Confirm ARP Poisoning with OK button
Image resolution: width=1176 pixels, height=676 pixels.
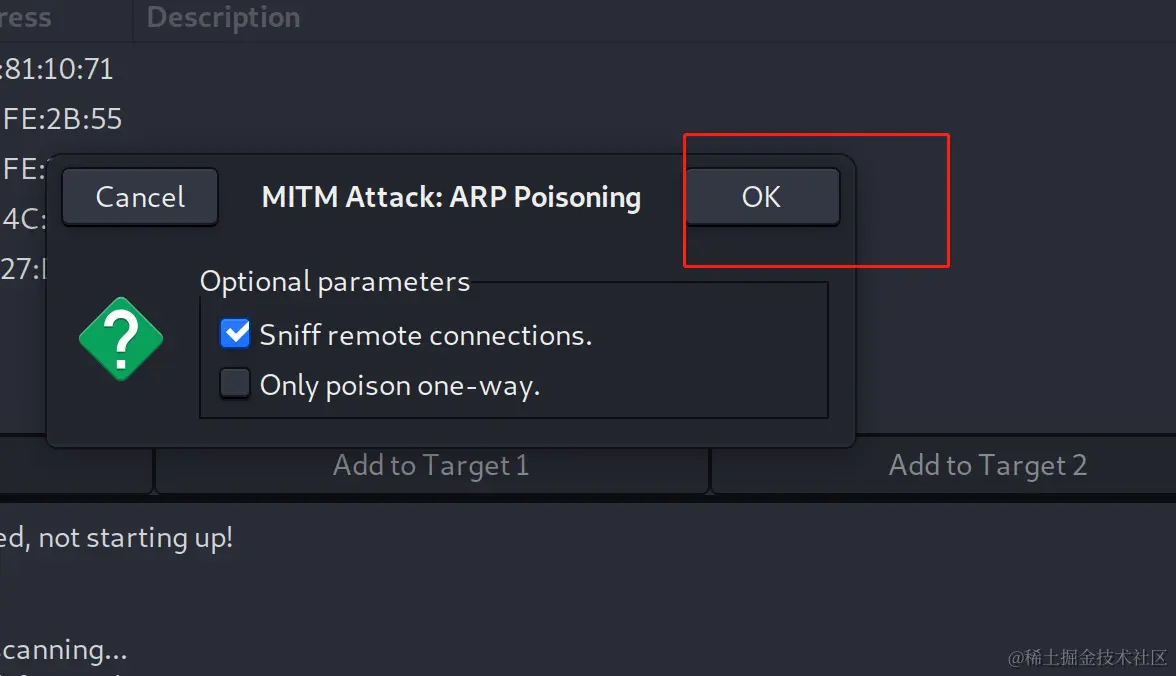click(x=762, y=197)
